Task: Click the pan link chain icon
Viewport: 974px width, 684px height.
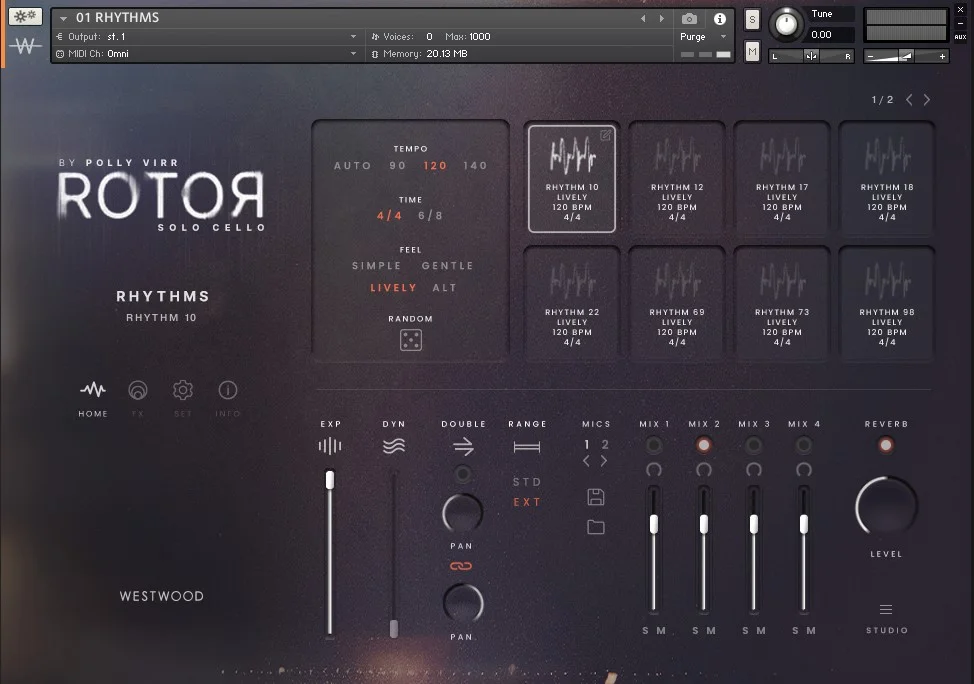Action: pos(461,566)
